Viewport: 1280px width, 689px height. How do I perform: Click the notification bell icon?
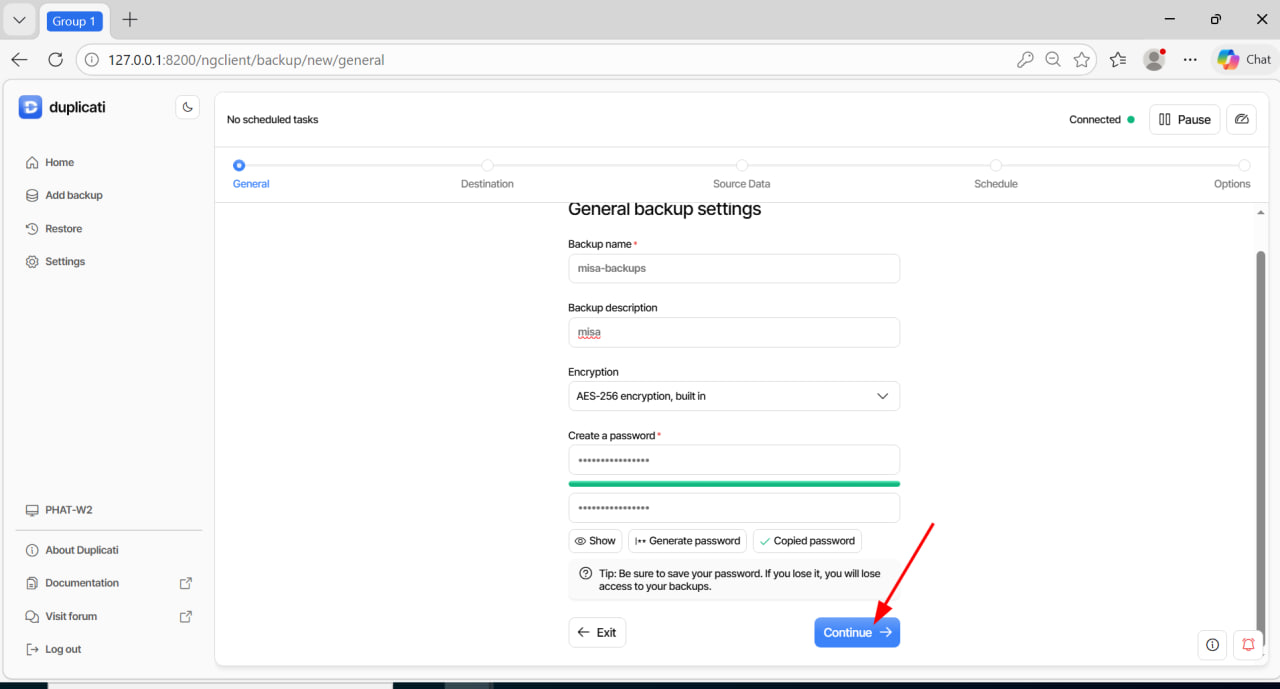click(1248, 645)
